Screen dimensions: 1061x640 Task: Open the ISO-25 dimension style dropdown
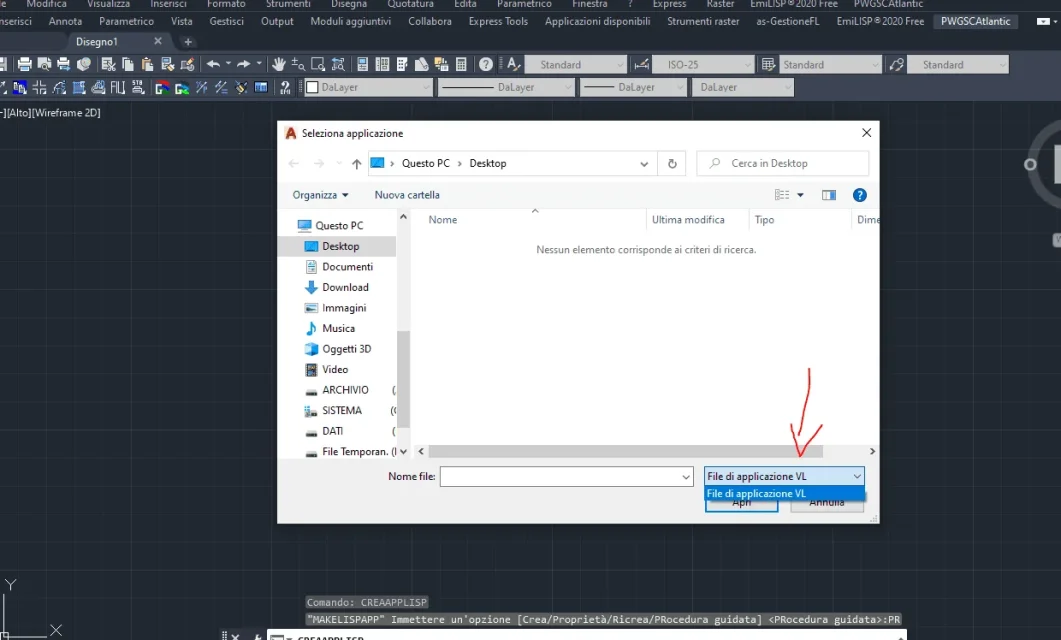click(x=703, y=65)
